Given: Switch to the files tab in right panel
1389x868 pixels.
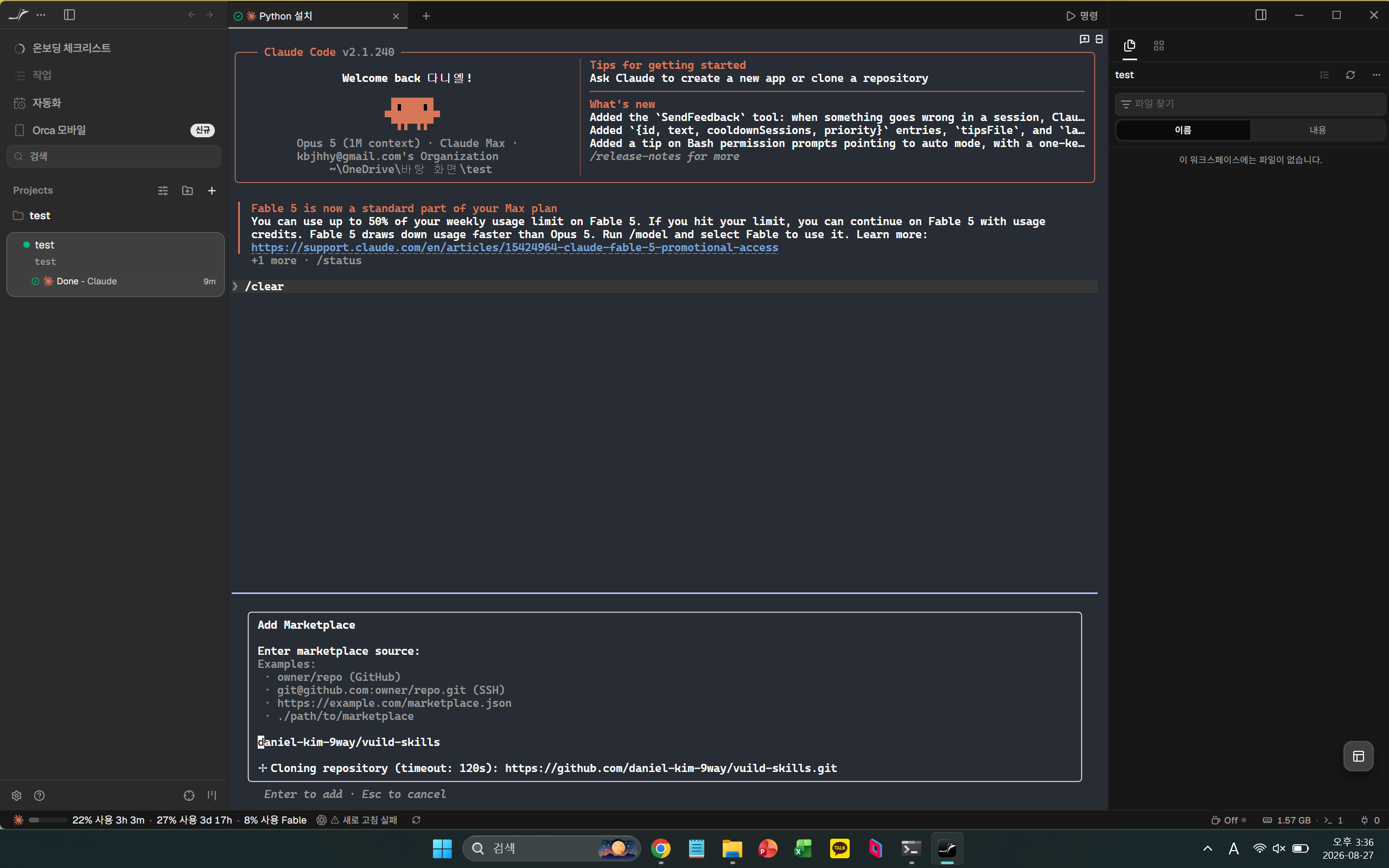Looking at the screenshot, I should tap(1130, 46).
